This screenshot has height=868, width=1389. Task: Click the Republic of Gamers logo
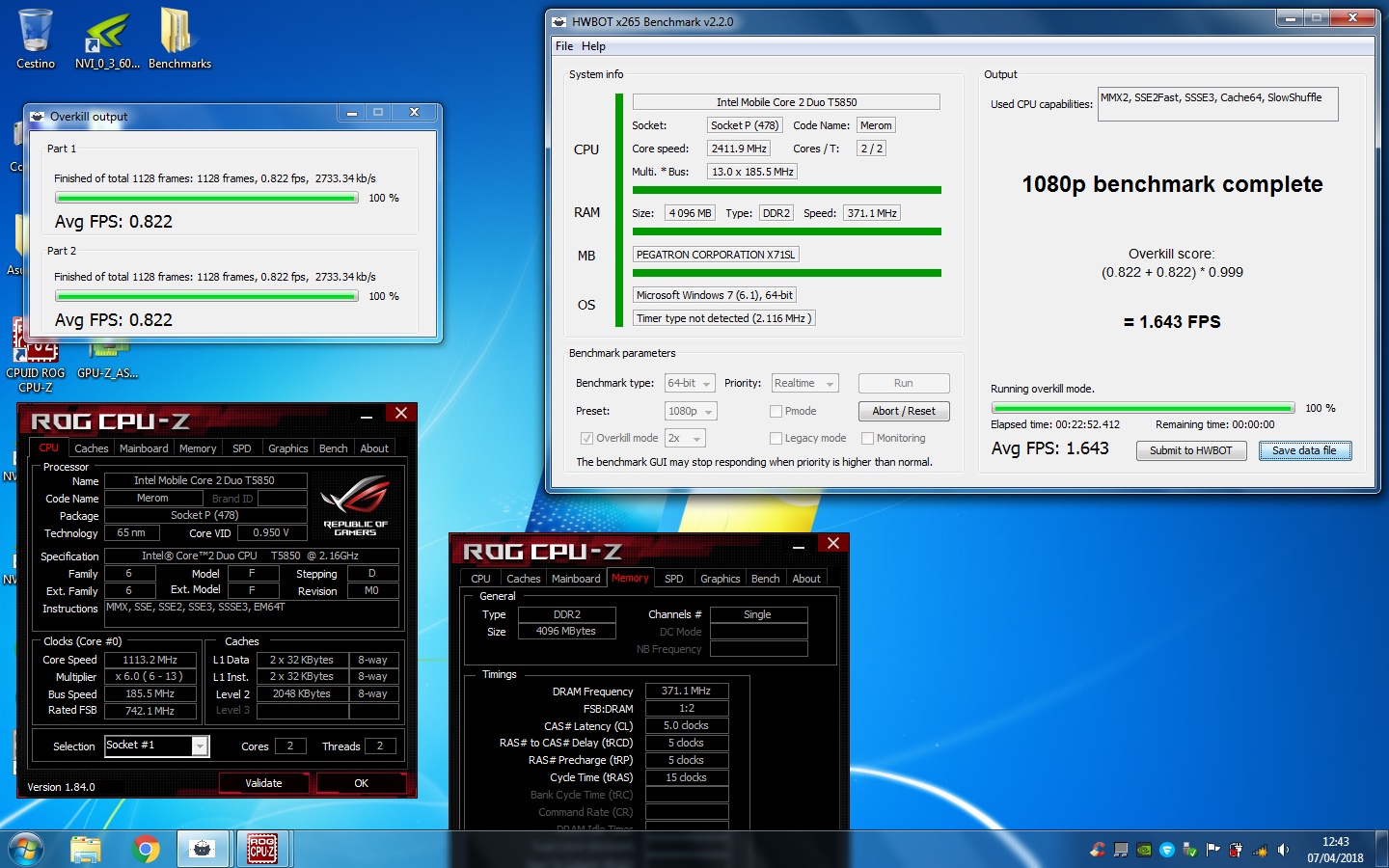pos(355,505)
